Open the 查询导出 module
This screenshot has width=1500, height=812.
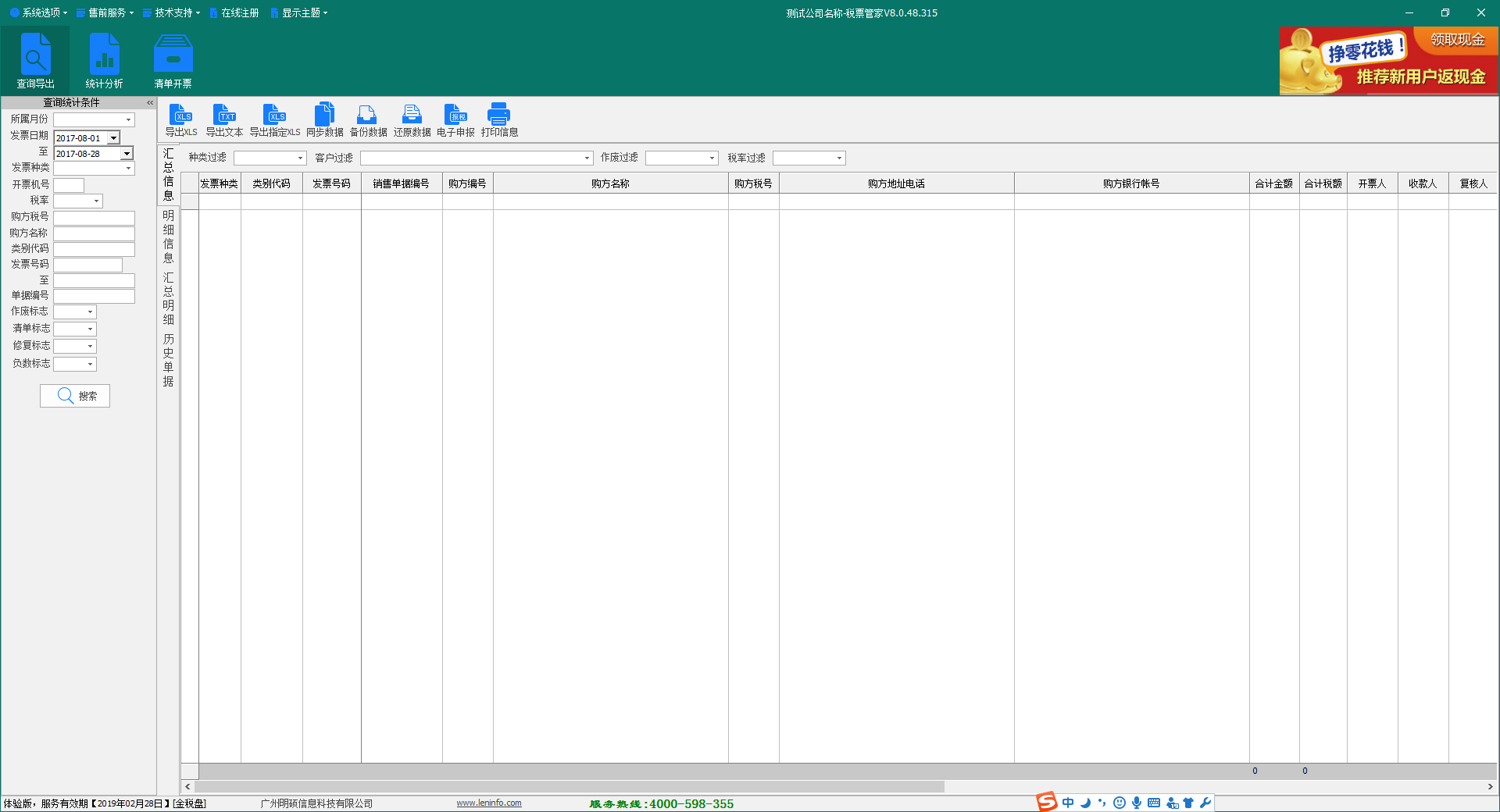[35, 61]
